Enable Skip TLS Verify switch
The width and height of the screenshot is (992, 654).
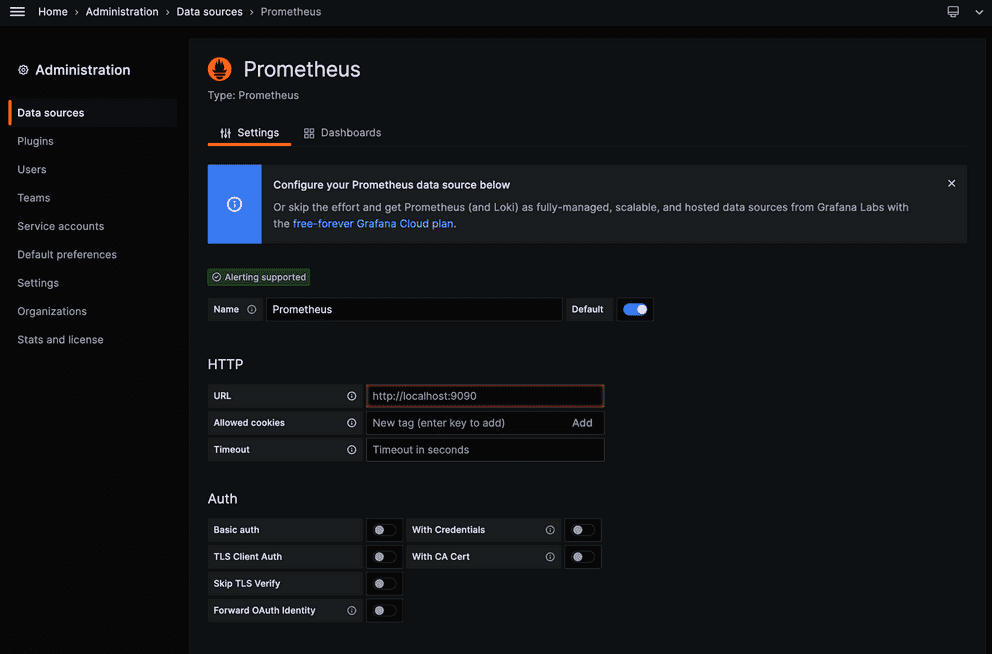click(384, 584)
